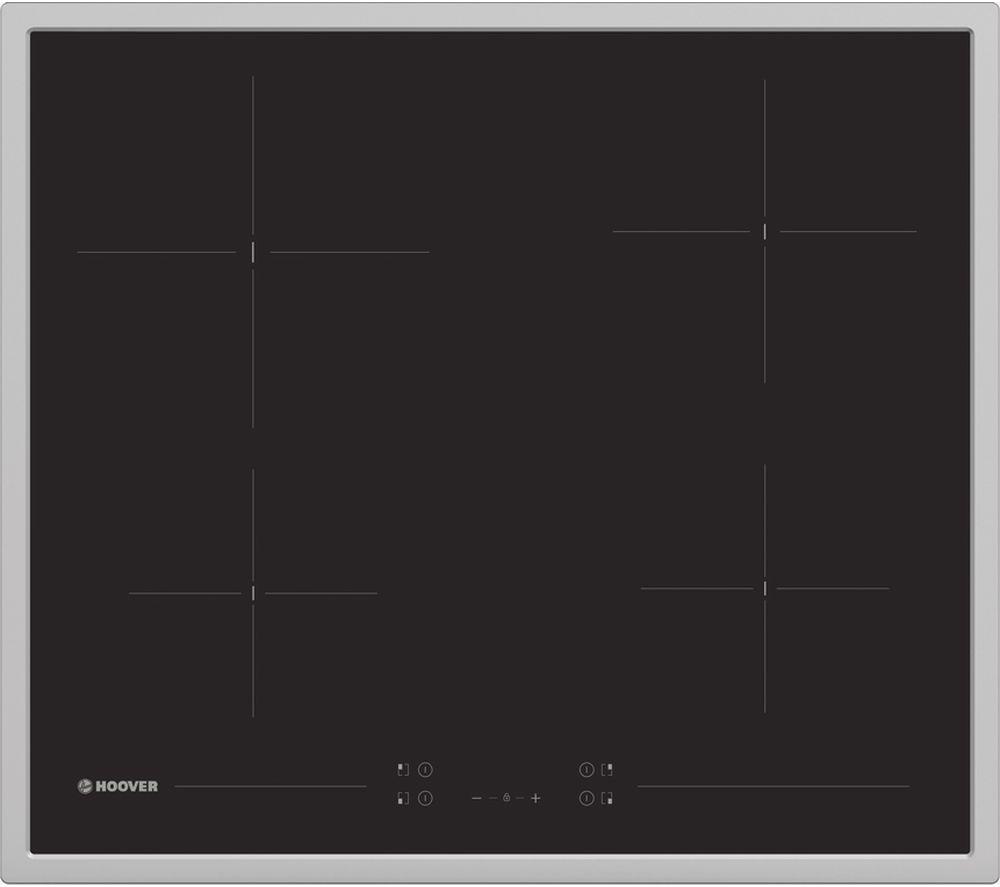Click the center of the front-right cooking zone

[x=765, y=588]
